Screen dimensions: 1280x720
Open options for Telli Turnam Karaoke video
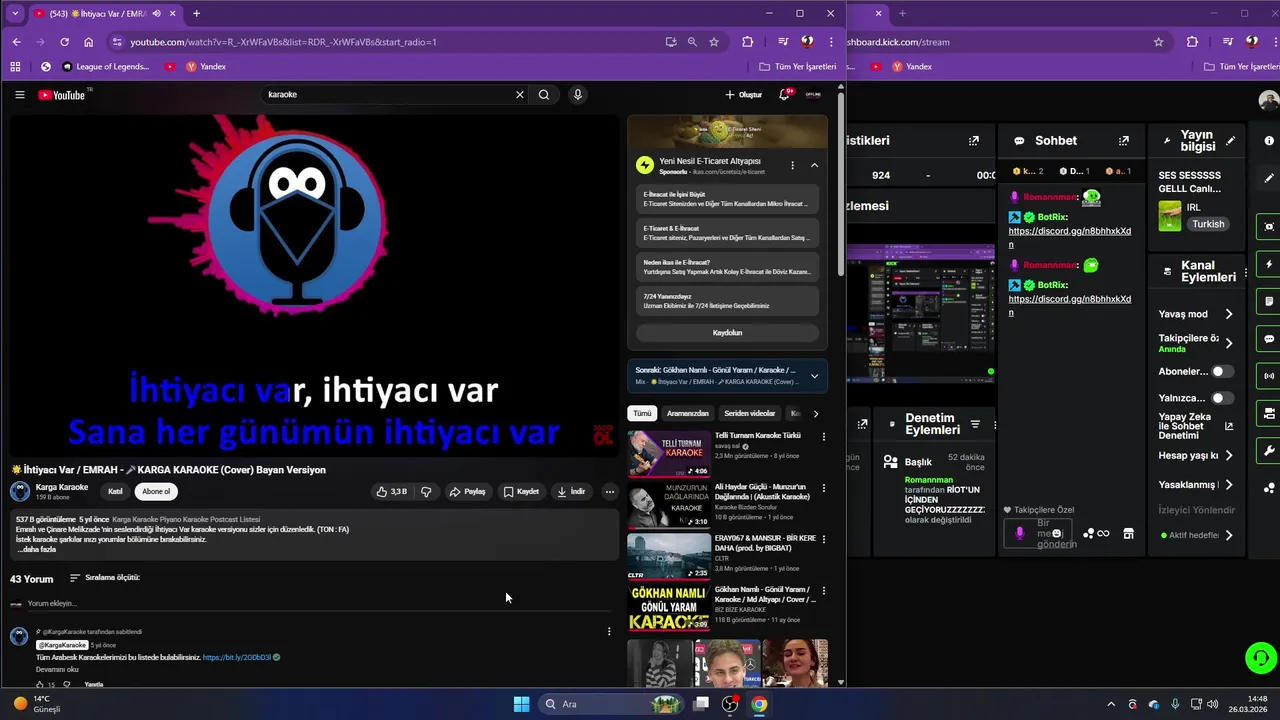pos(824,437)
